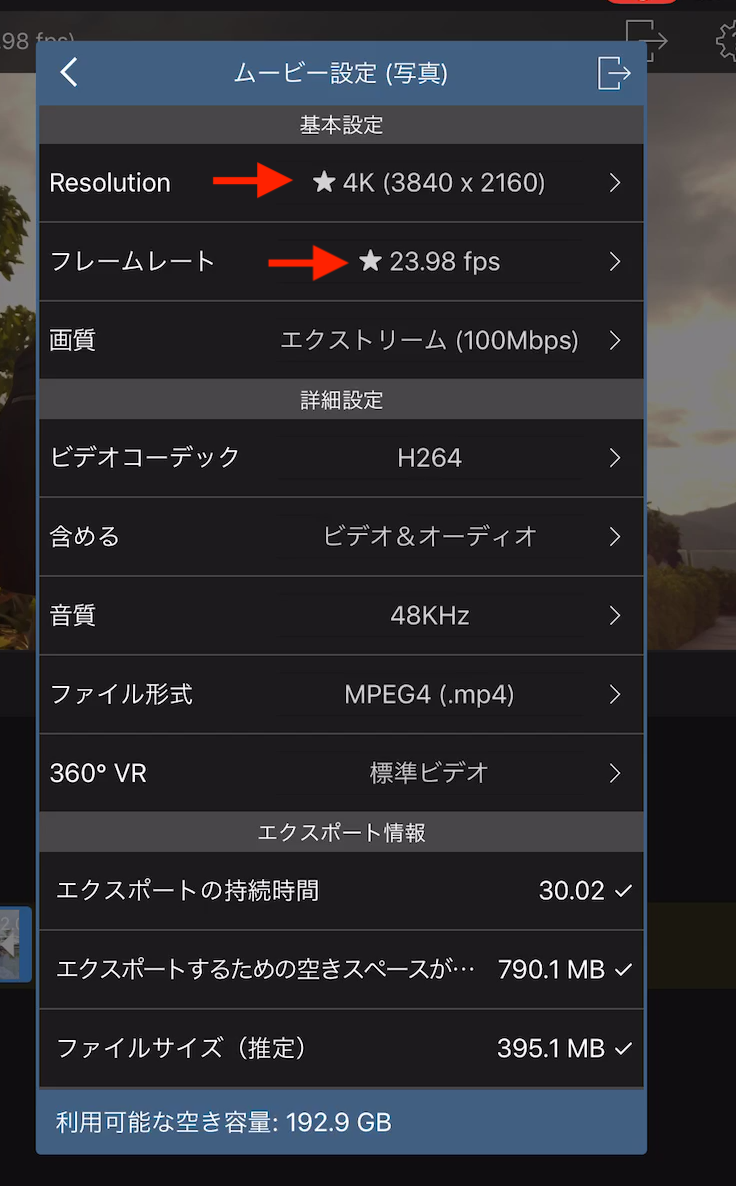
Task: Choose the 48KHz audio quality value
Action: (x=429, y=616)
